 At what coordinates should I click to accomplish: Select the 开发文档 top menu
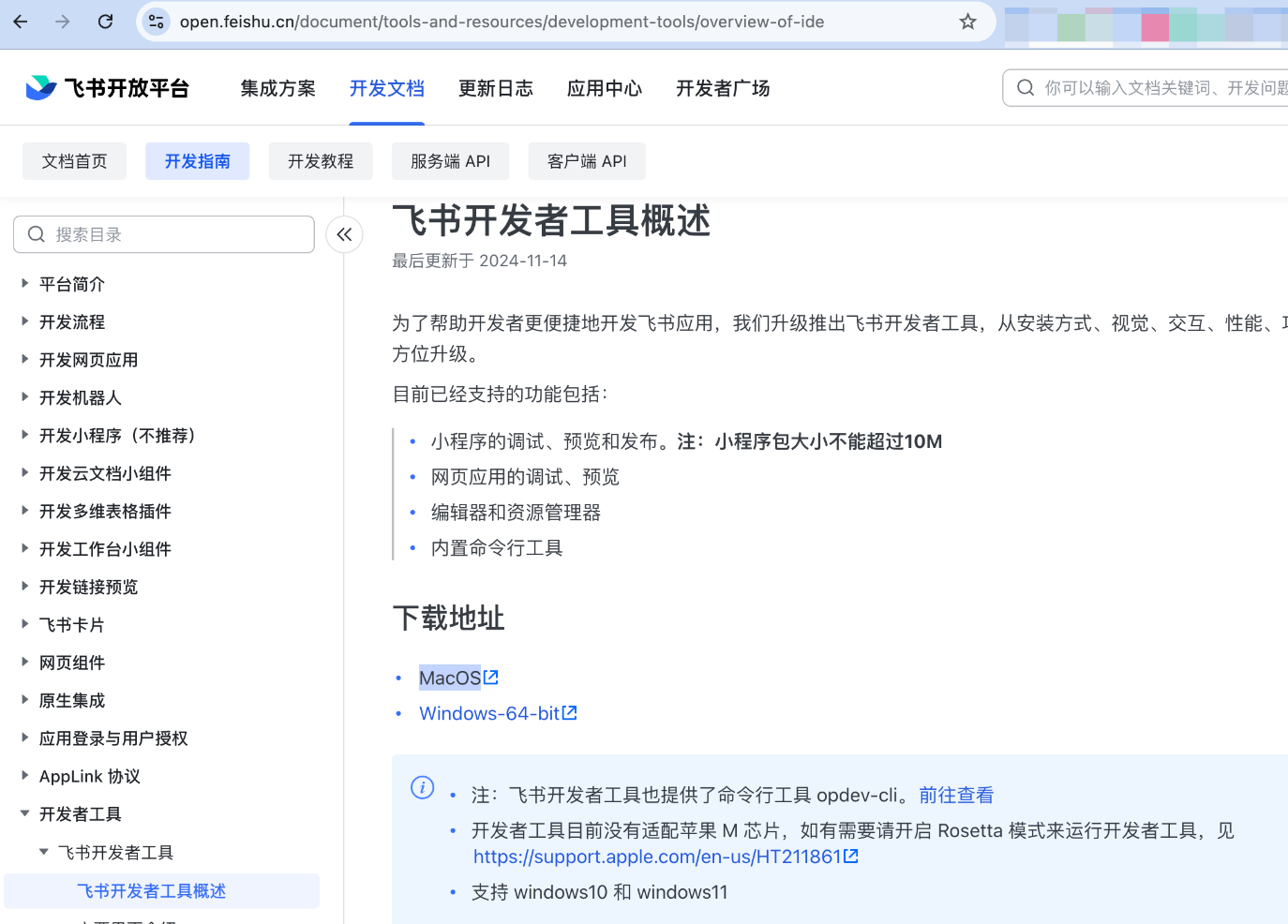click(x=387, y=88)
